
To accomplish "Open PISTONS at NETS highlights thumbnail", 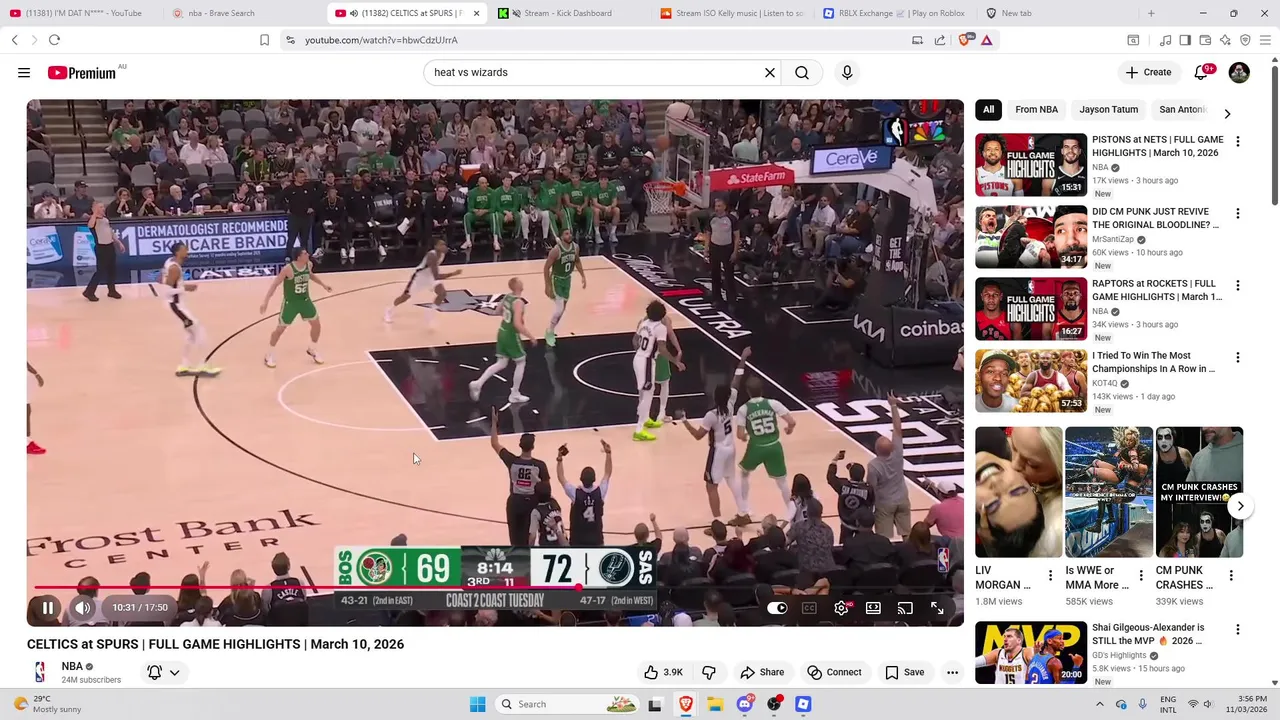I will [1031, 165].
